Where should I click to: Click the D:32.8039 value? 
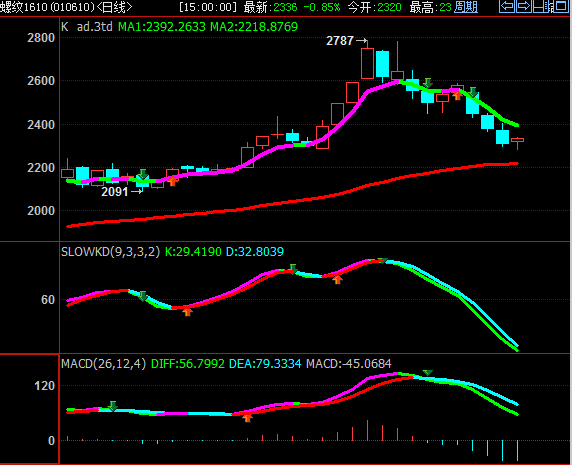coord(255,252)
